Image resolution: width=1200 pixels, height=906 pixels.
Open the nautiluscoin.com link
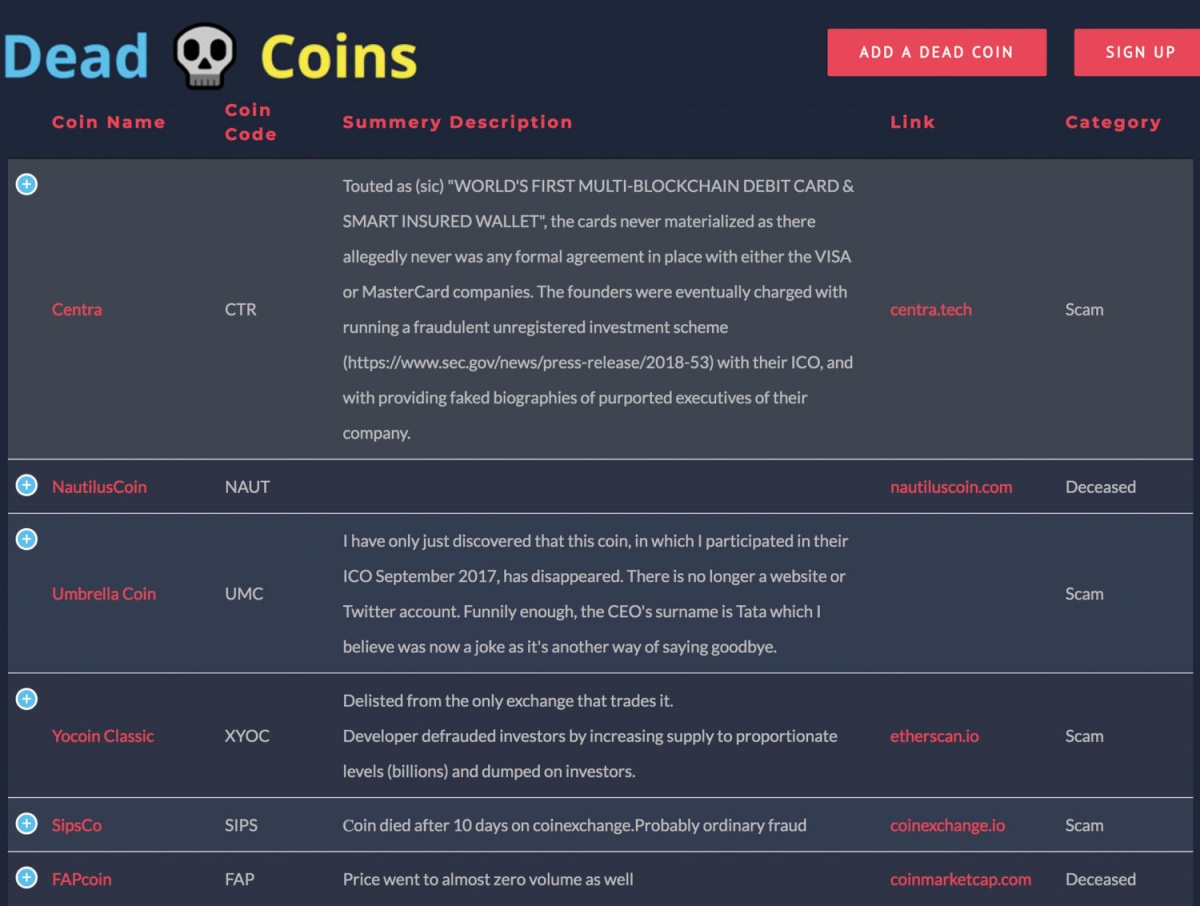click(x=951, y=487)
